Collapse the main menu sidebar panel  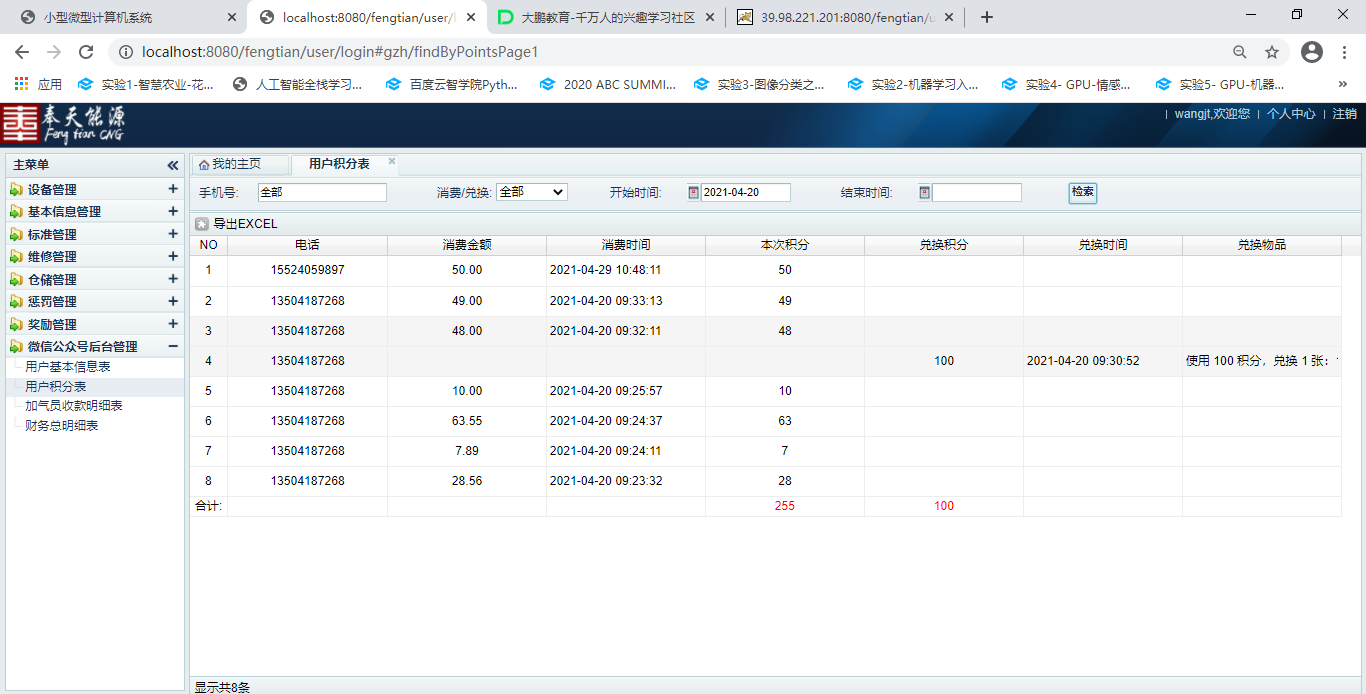click(172, 165)
